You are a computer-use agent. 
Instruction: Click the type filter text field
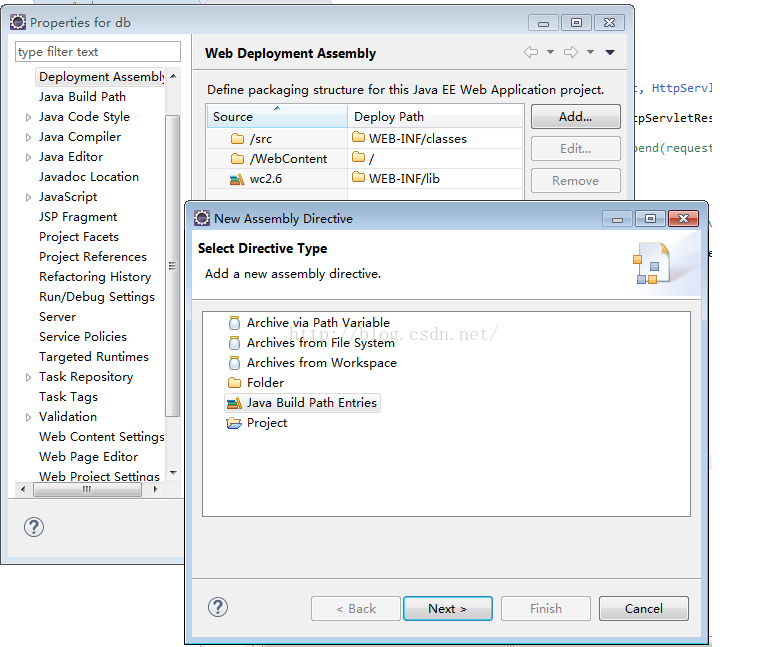pyautogui.click(x=98, y=51)
